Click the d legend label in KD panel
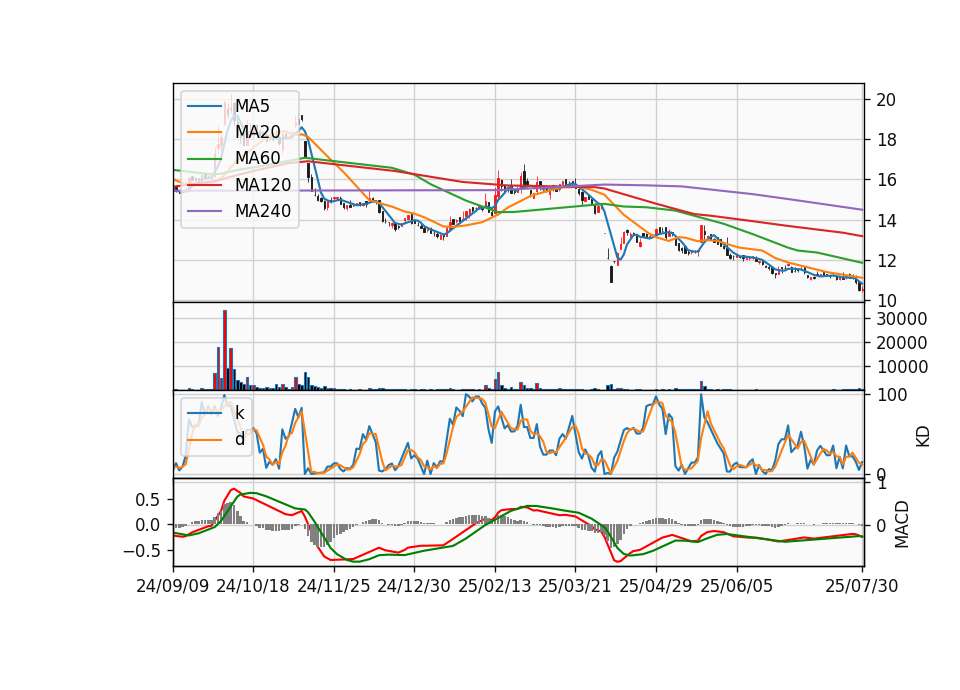The height and width of the screenshot is (690, 960). point(240,439)
